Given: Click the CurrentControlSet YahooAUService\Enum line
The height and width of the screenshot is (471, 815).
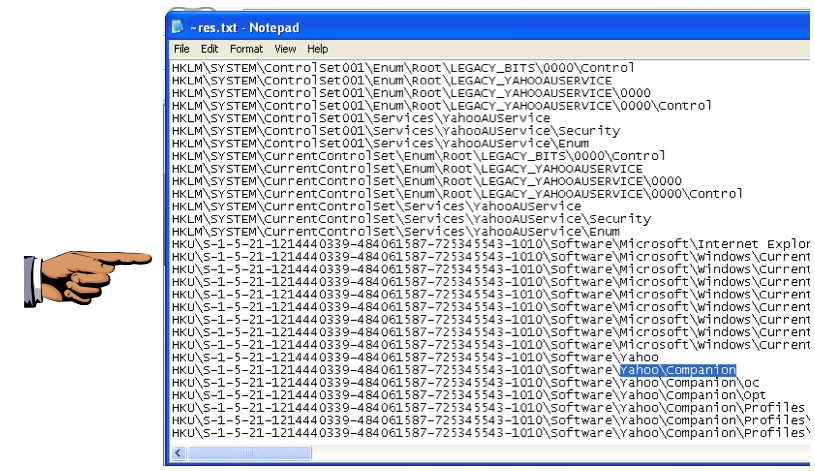Looking at the screenshot, I should click(x=396, y=231).
